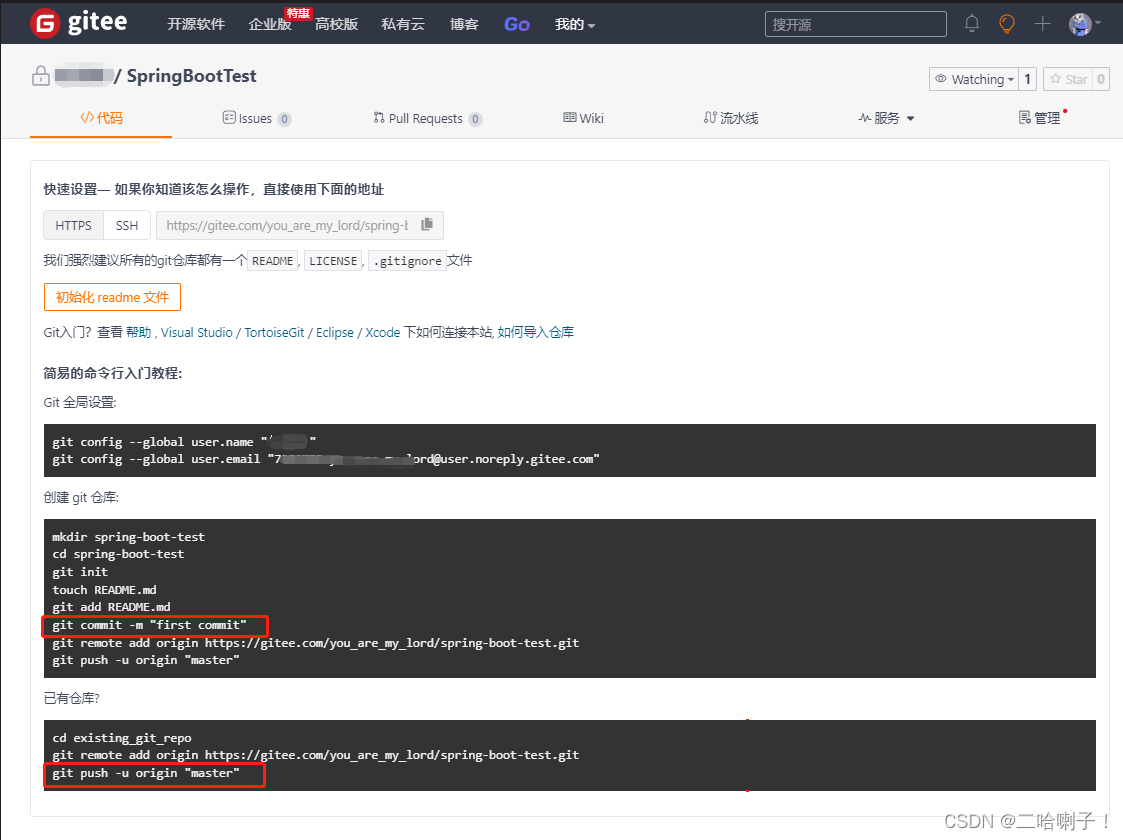
Task: Expand the 我的 menu
Action: 574,24
